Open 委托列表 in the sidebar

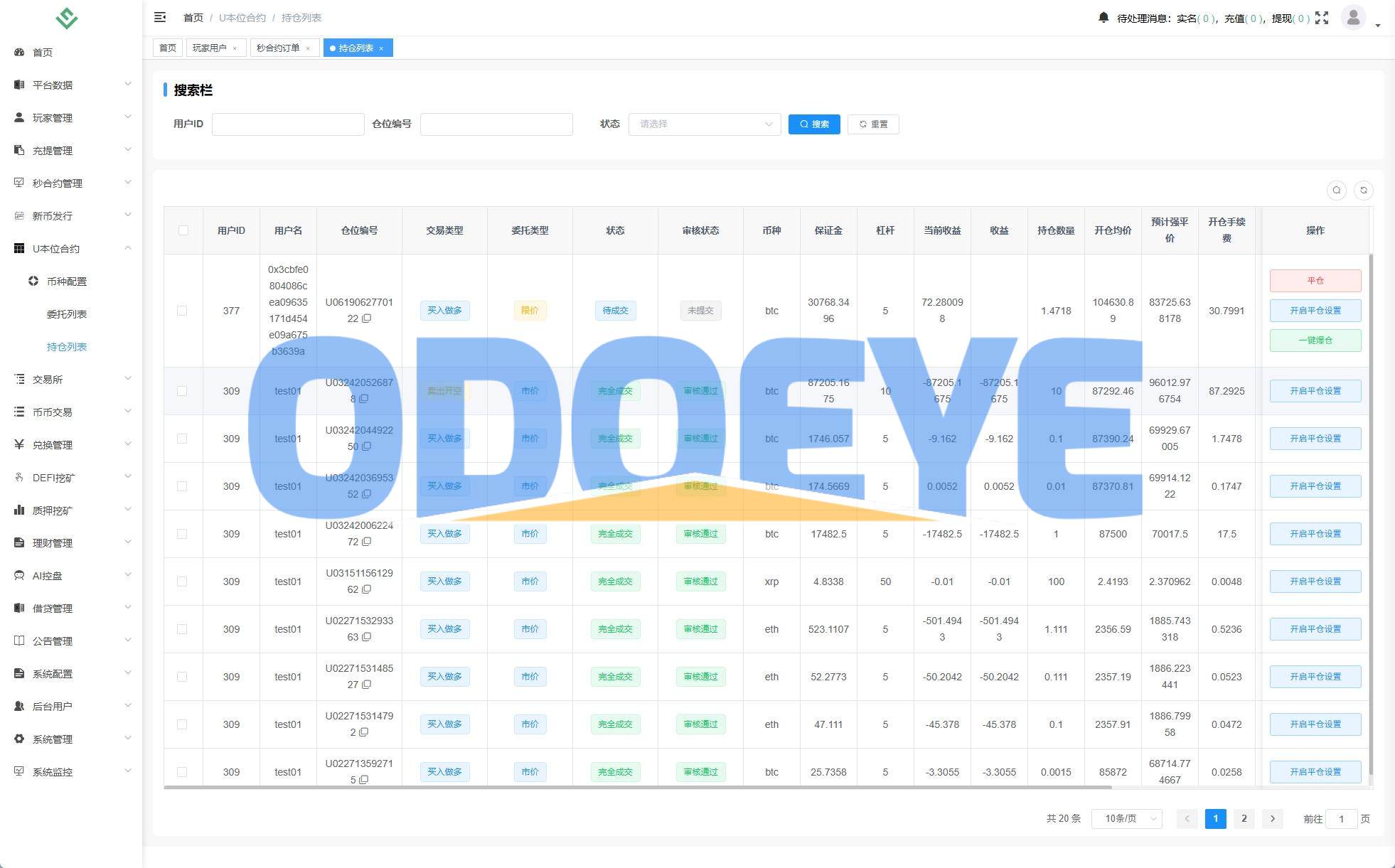pos(67,314)
